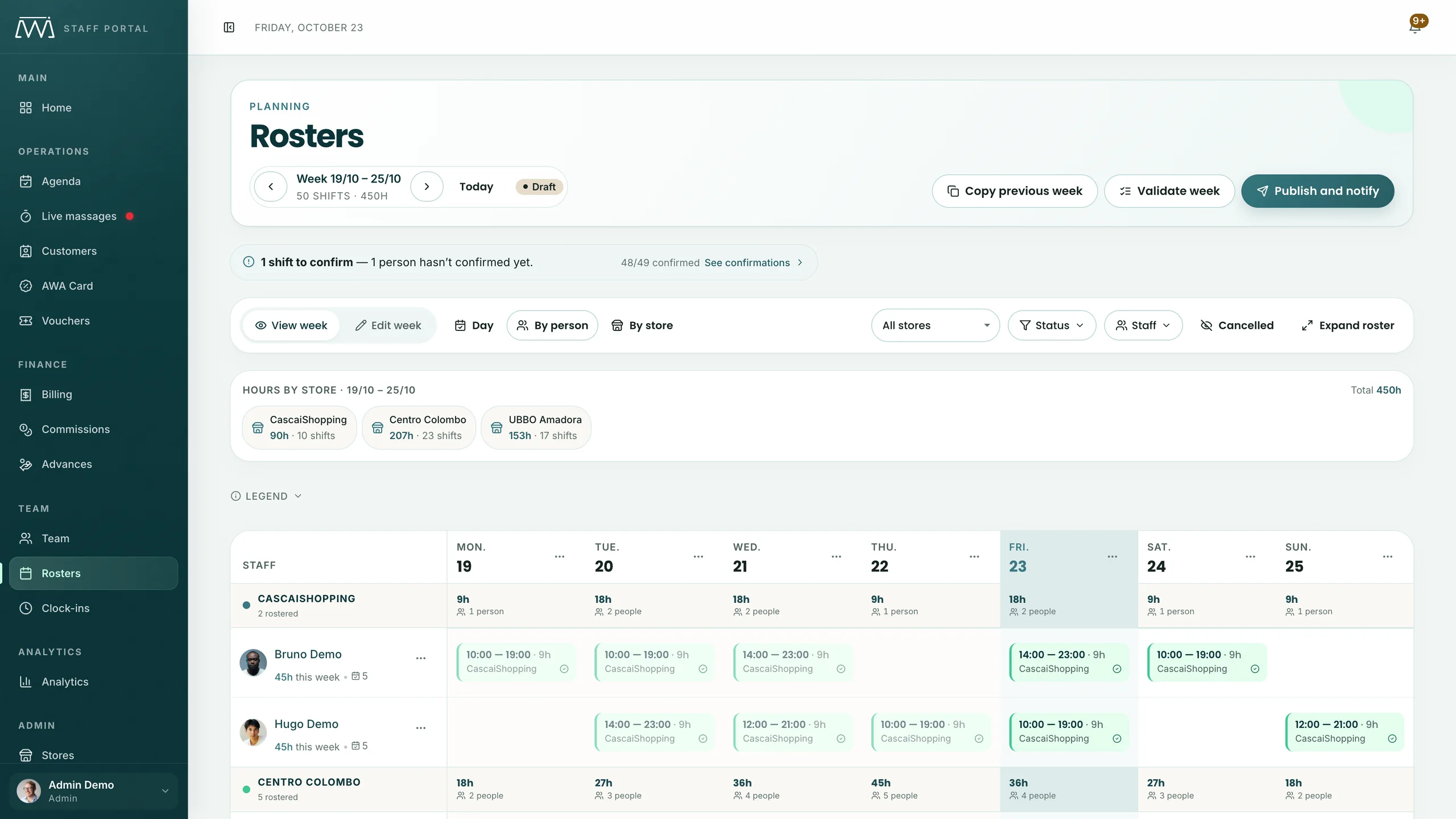Open Bruno Demo row options
The height and width of the screenshot is (819, 1456).
pos(421,658)
